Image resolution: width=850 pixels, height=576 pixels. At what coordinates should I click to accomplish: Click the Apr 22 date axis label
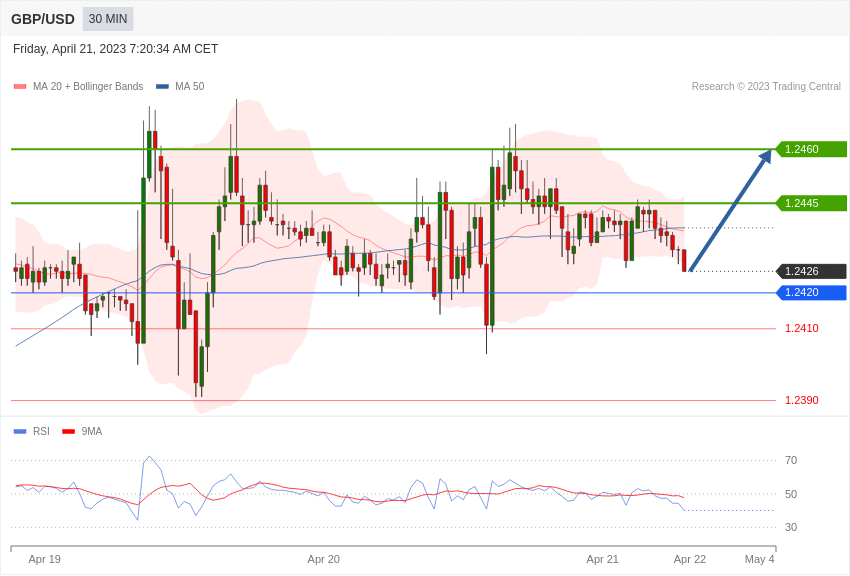pyautogui.click(x=690, y=559)
